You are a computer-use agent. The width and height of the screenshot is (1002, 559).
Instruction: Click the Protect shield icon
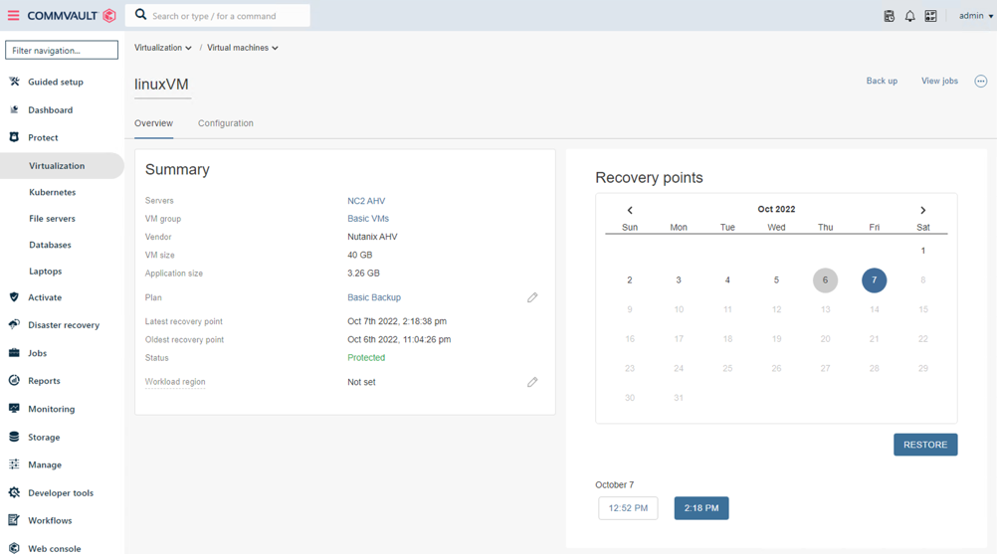click(x=14, y=137)
